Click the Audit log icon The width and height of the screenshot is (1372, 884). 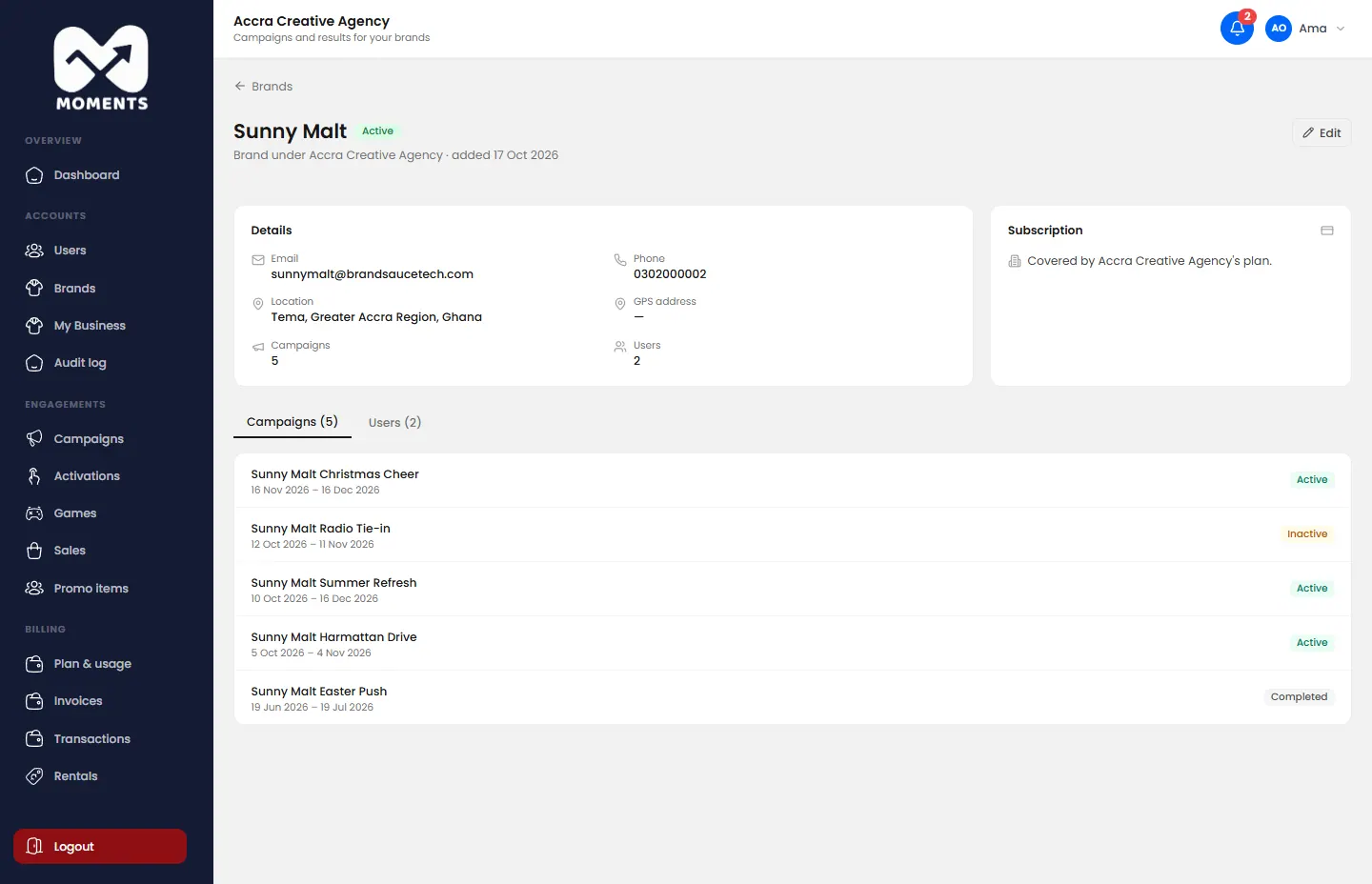point(34,363)
